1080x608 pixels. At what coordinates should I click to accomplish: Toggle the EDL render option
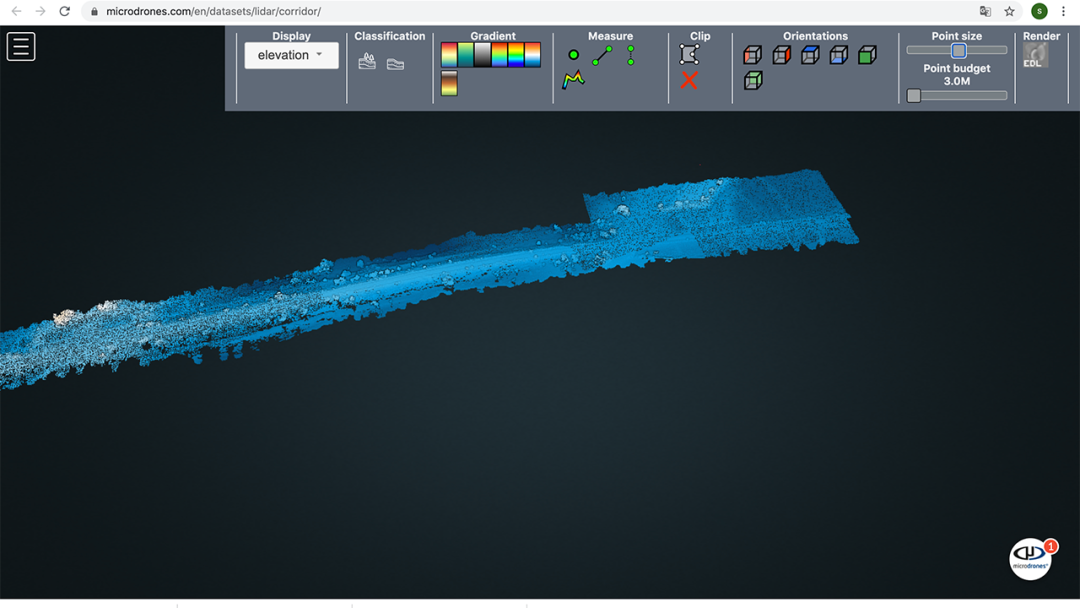(1035, 56)
